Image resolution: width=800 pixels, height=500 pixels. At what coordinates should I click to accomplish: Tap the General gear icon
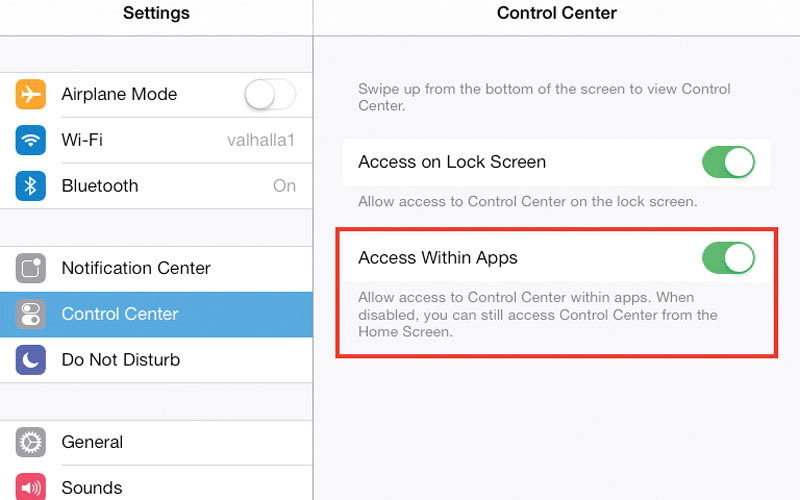tap(31, 442)
